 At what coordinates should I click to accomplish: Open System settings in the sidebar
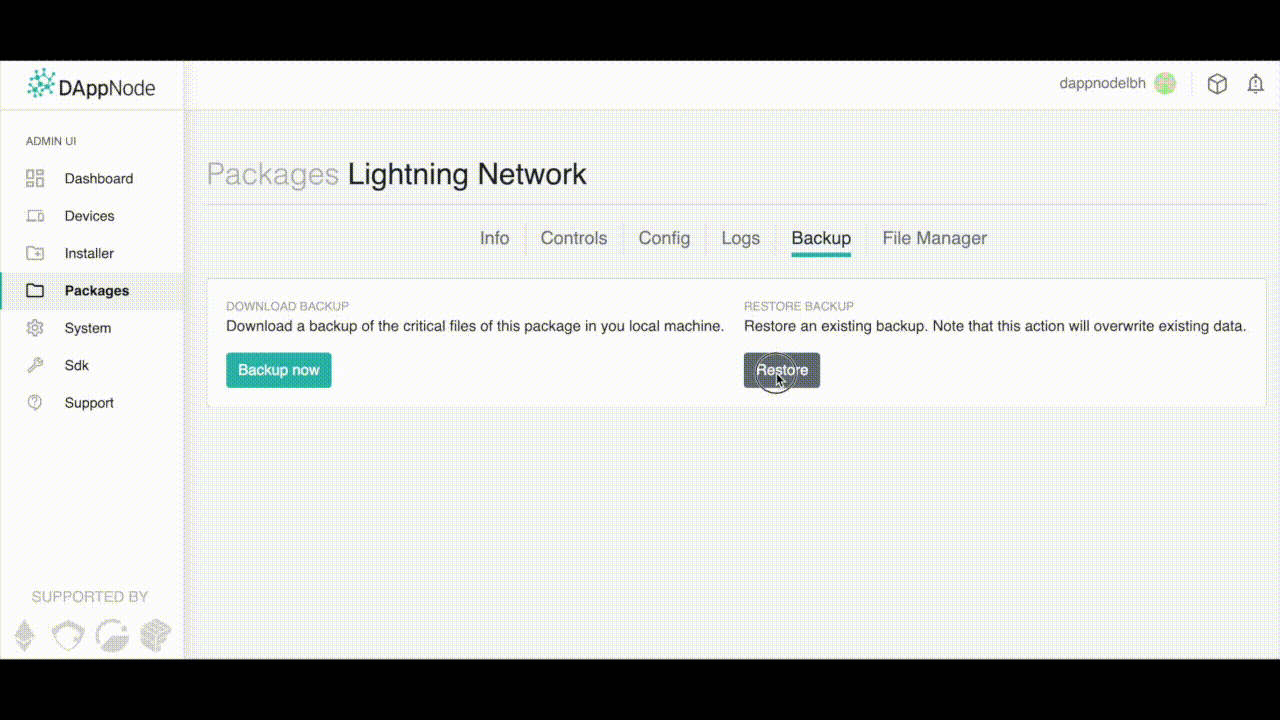[x=88, y=328]
